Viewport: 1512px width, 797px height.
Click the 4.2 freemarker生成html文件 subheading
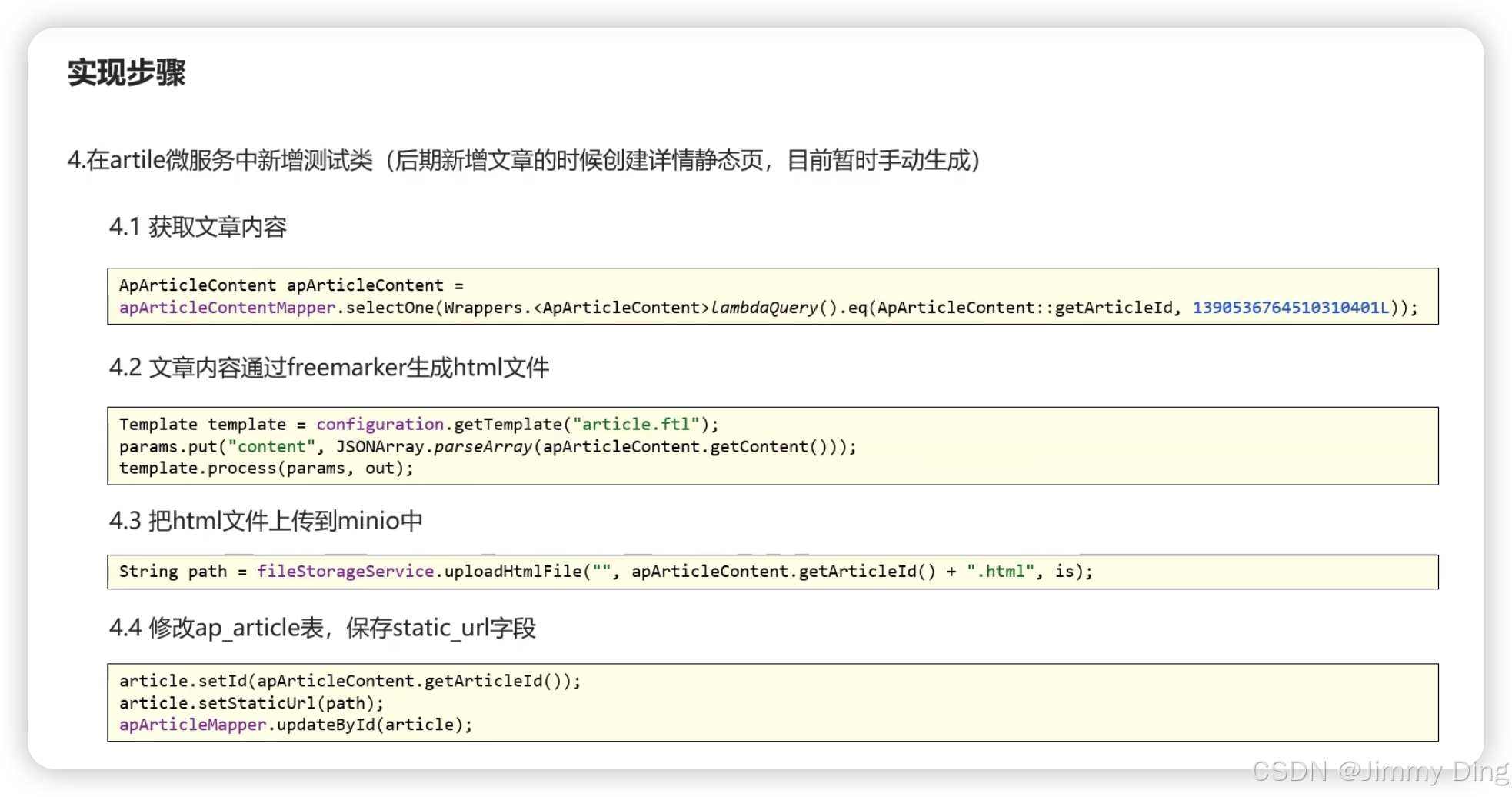coord(329,368)
